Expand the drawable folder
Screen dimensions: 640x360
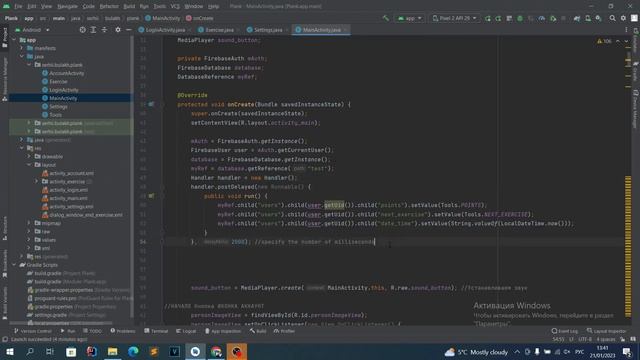click(29, 156)
